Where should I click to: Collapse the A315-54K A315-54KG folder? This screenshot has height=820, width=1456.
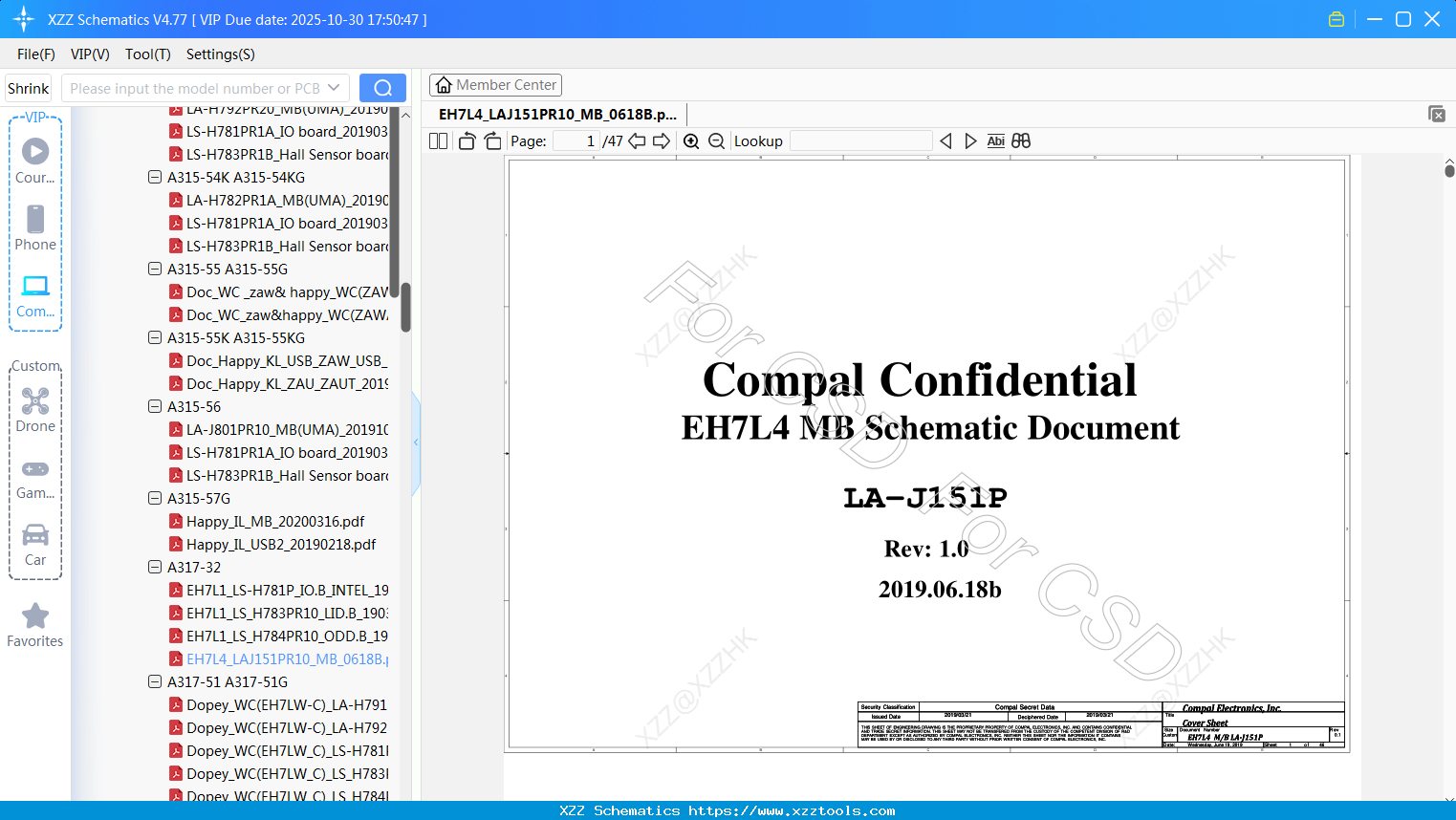tap(155, 178)
